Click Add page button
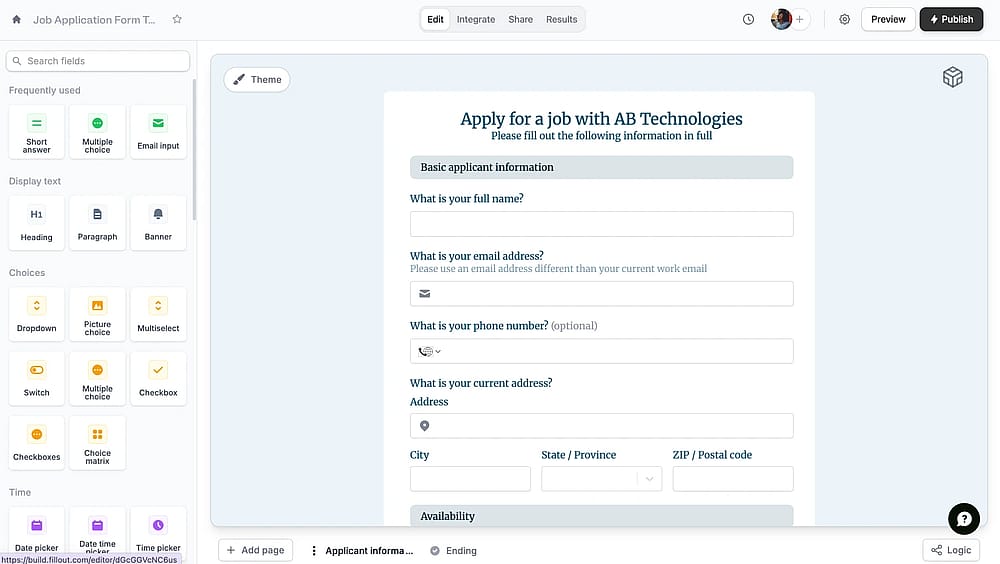 [x=255, y=550]
